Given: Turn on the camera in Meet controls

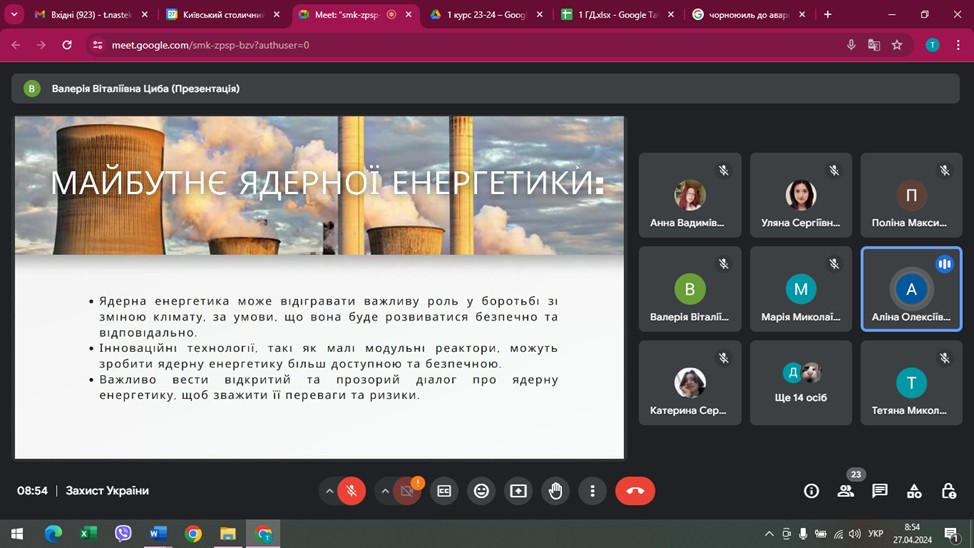Looking at the screenshot, I should tap(407, 491).
